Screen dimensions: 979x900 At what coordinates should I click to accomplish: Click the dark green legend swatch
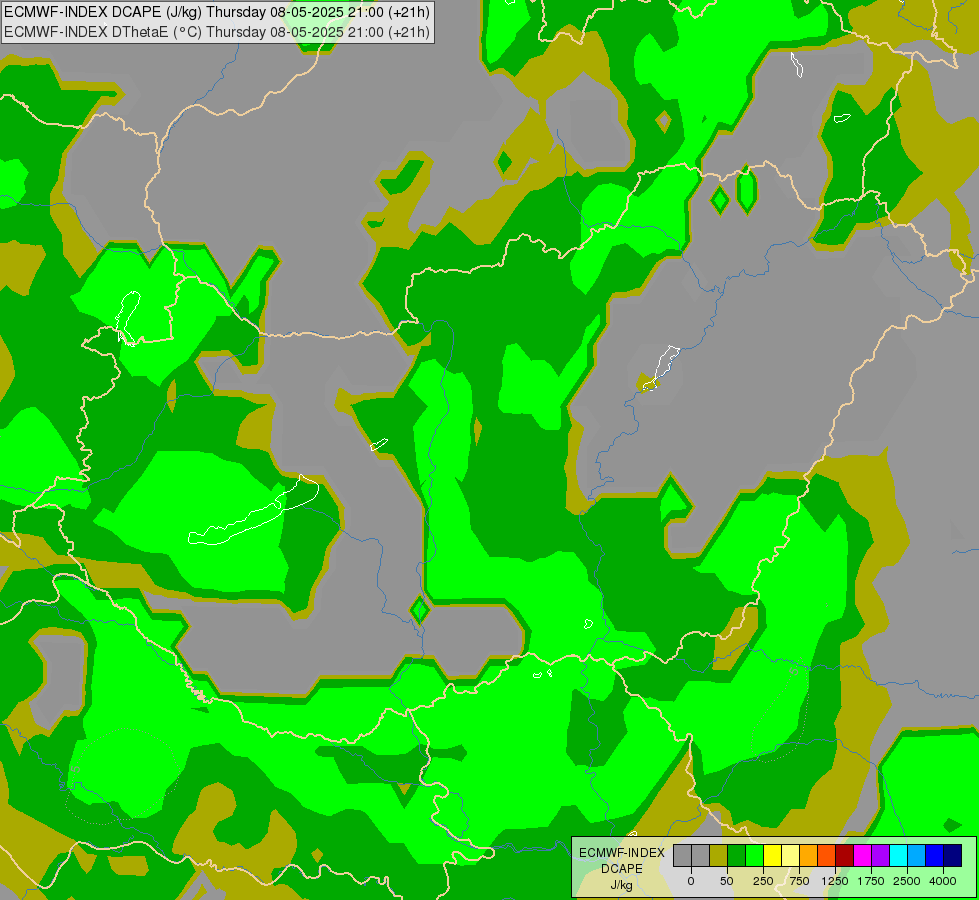737,855
